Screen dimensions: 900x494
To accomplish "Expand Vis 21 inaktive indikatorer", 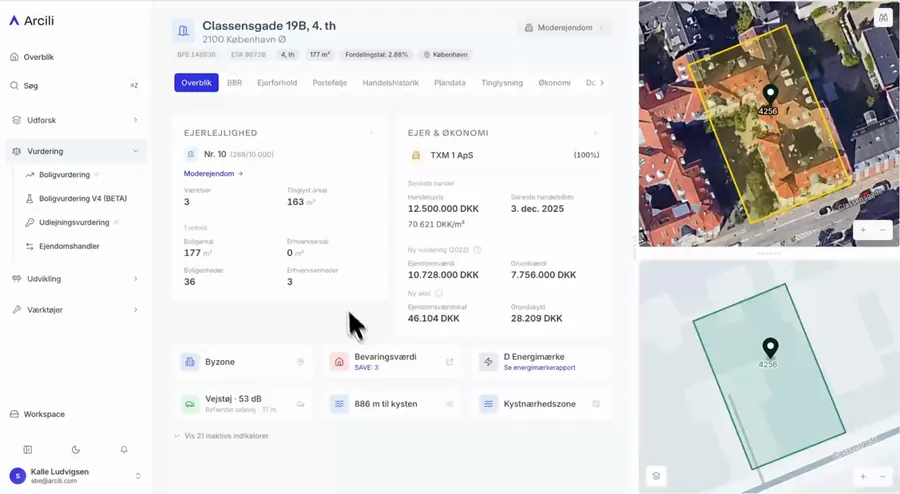I will 222,436.
